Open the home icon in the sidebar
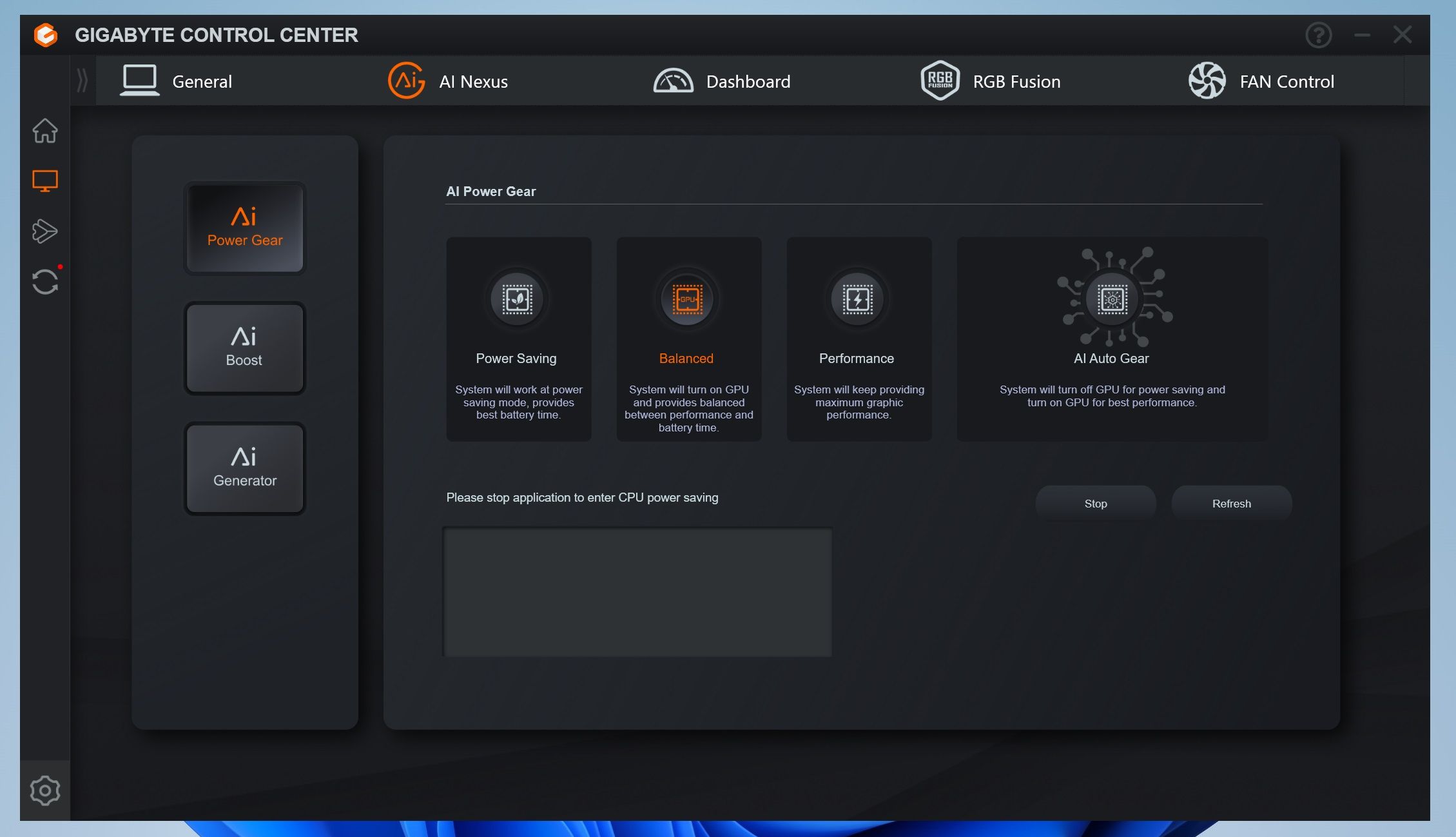Image resolution: width=1456 pixels, height=837 pixels. click(45, 131)
